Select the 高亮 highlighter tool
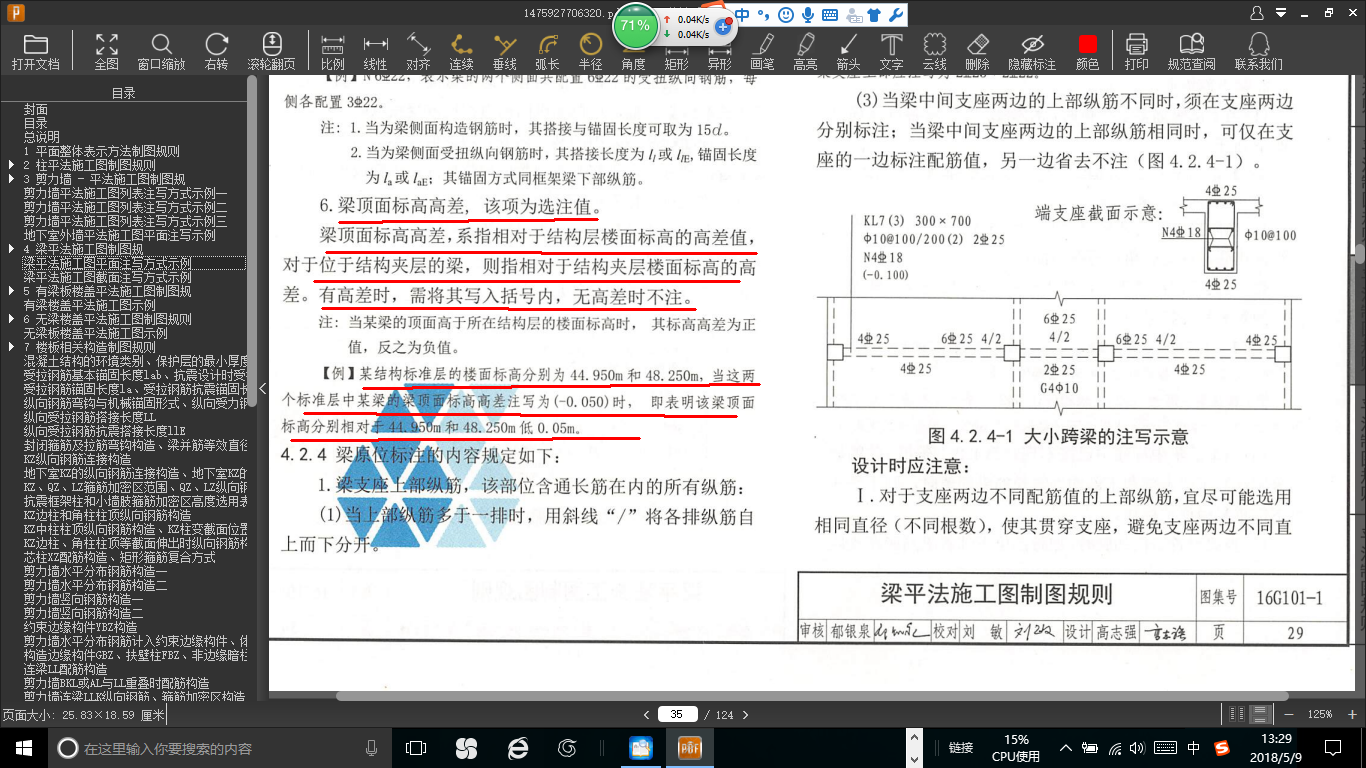The height and width of the screenshot is (768, 1366). [x=805, y=51]
